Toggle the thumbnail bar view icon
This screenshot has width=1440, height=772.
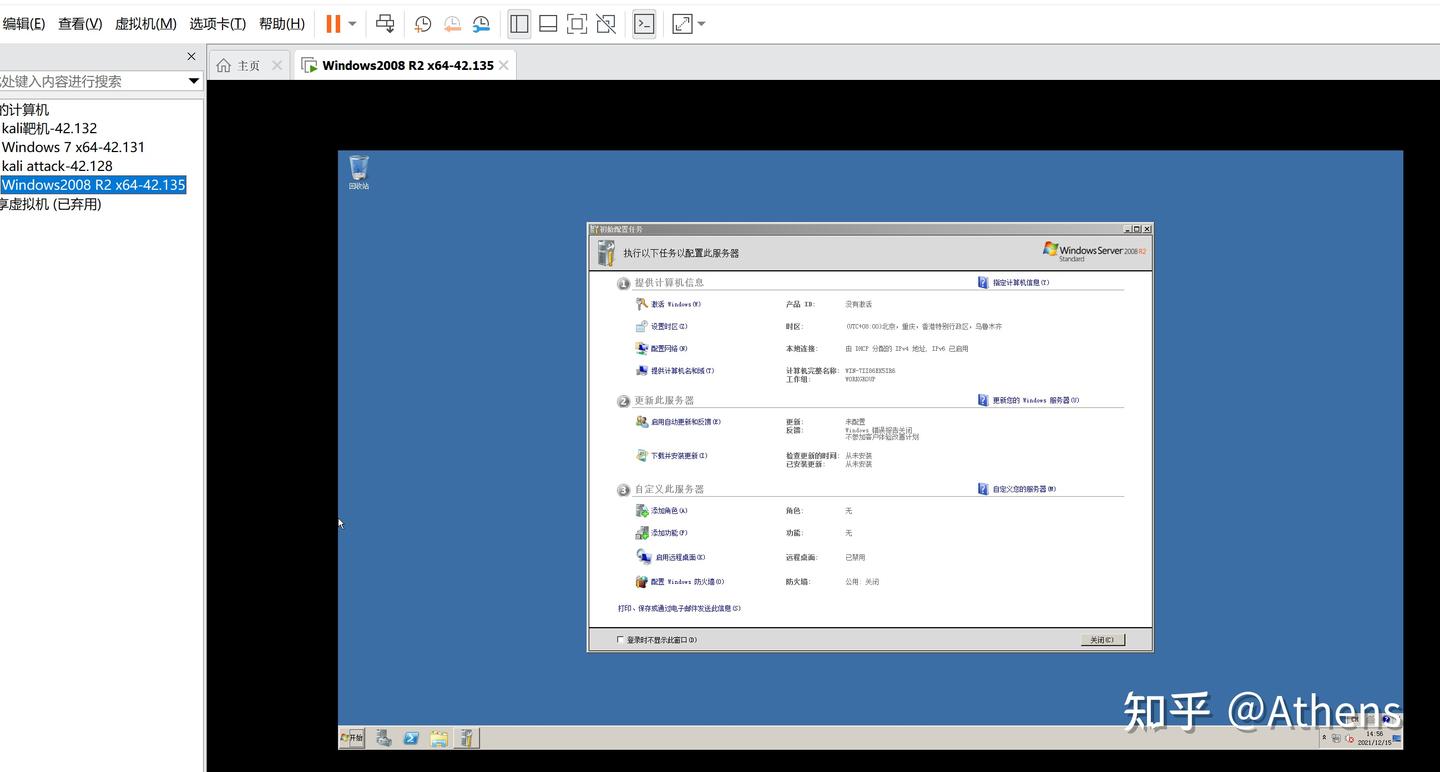(x=548, y=24)
